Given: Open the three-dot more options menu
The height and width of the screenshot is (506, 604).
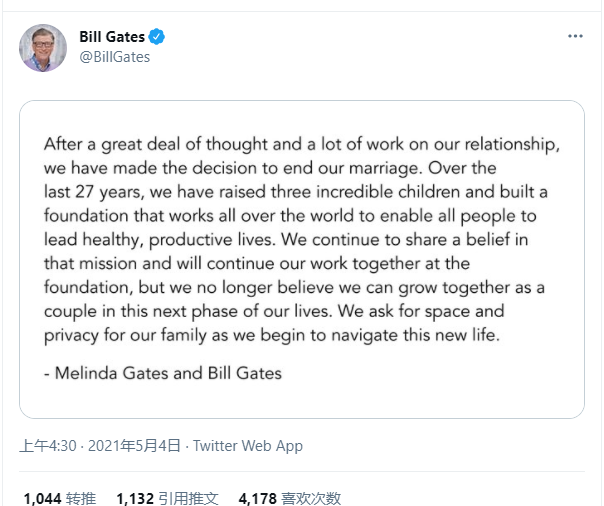Looking at the screenshot, I should (x=575, y=37).
